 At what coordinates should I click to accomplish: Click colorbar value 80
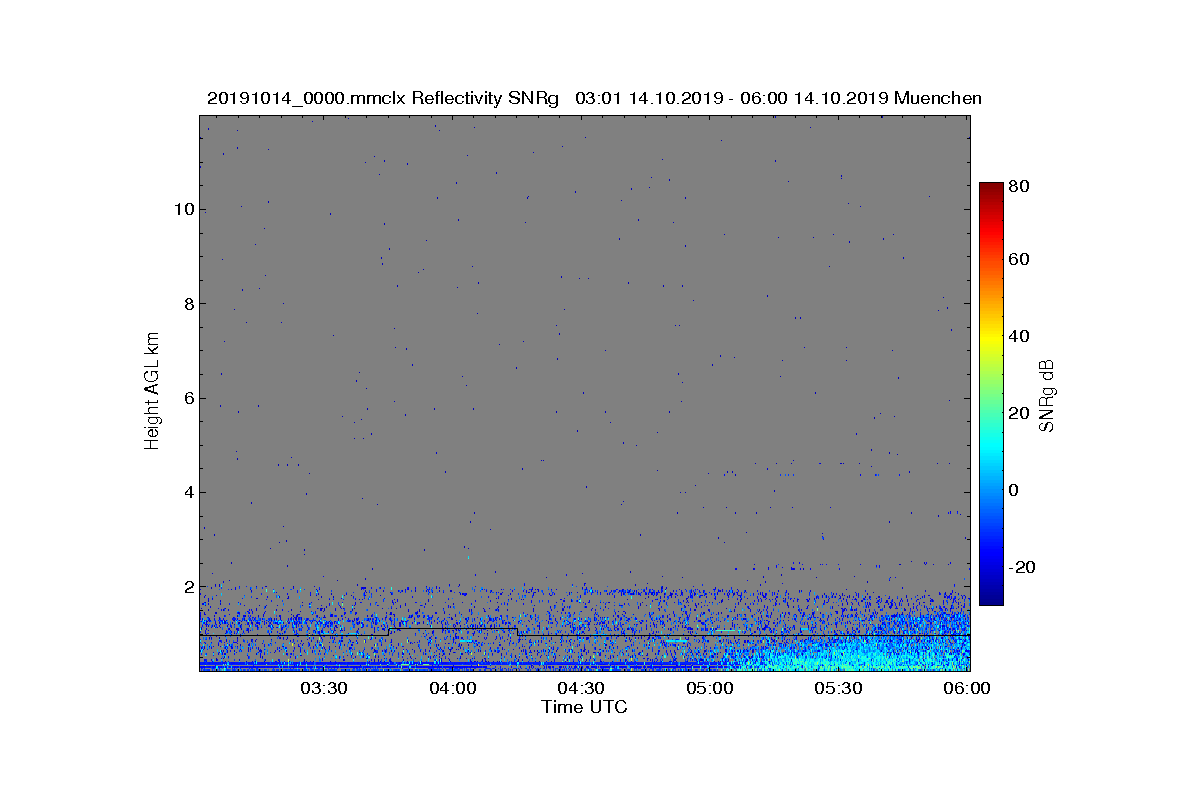click(x=1020, y=185)
